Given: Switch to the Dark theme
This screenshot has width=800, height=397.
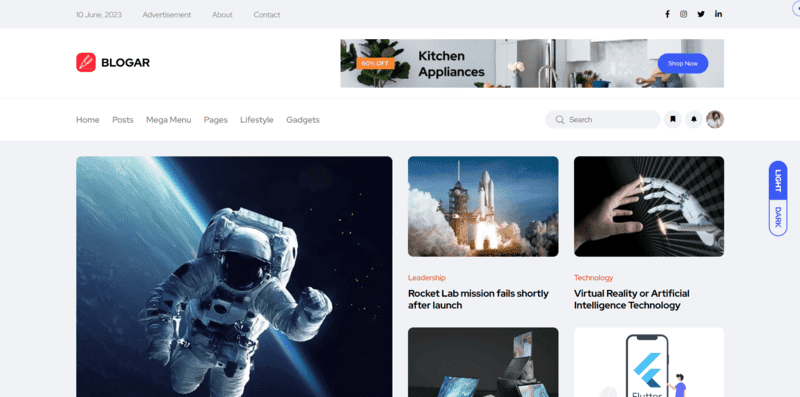Looking at the screenshot, I should [778, 217].
